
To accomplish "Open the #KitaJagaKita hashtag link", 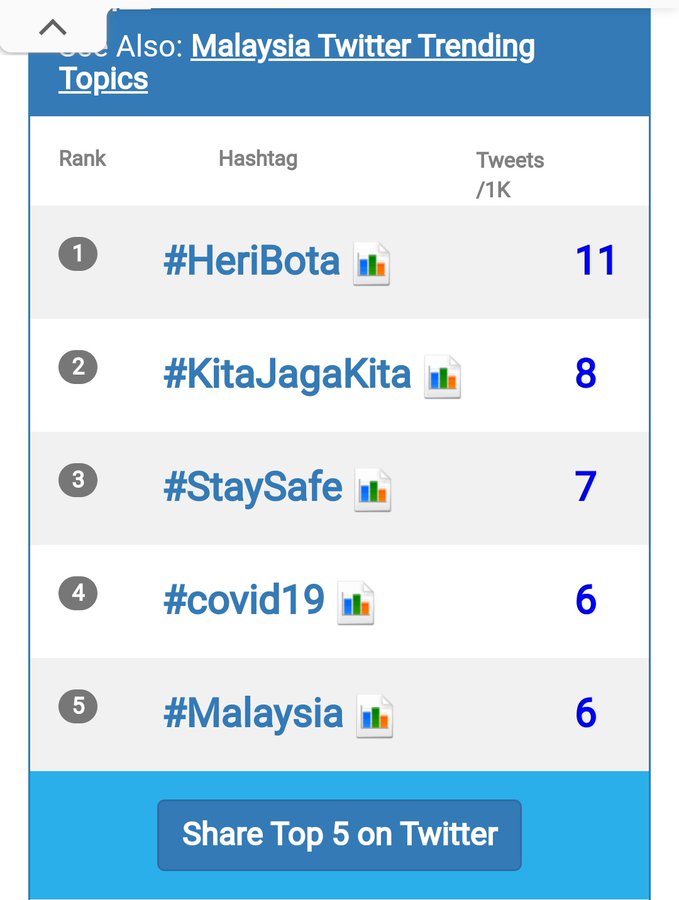I will click(288, 375).
